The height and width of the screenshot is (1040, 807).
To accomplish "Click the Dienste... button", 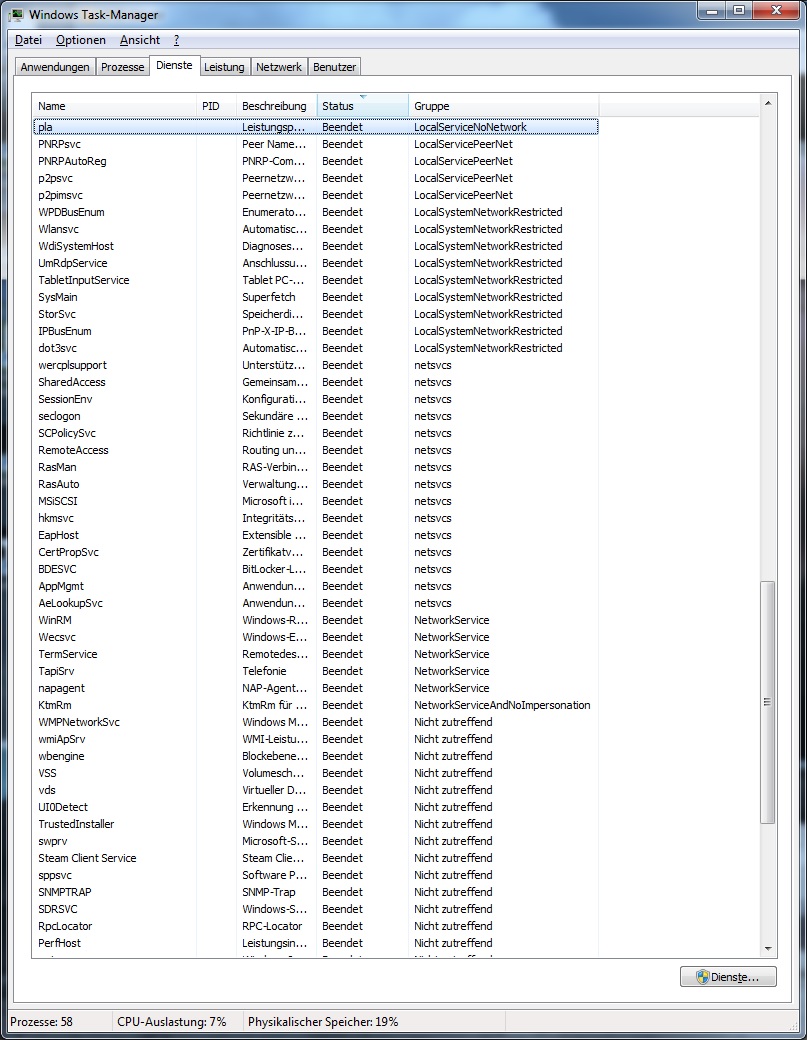I will point(728,977).
